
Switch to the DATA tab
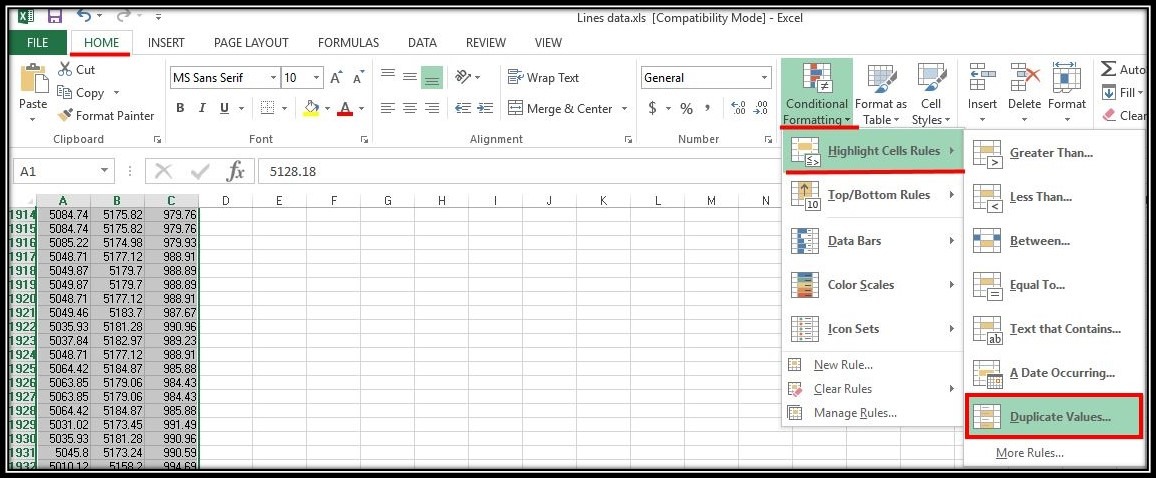click(x=422, y=43)
